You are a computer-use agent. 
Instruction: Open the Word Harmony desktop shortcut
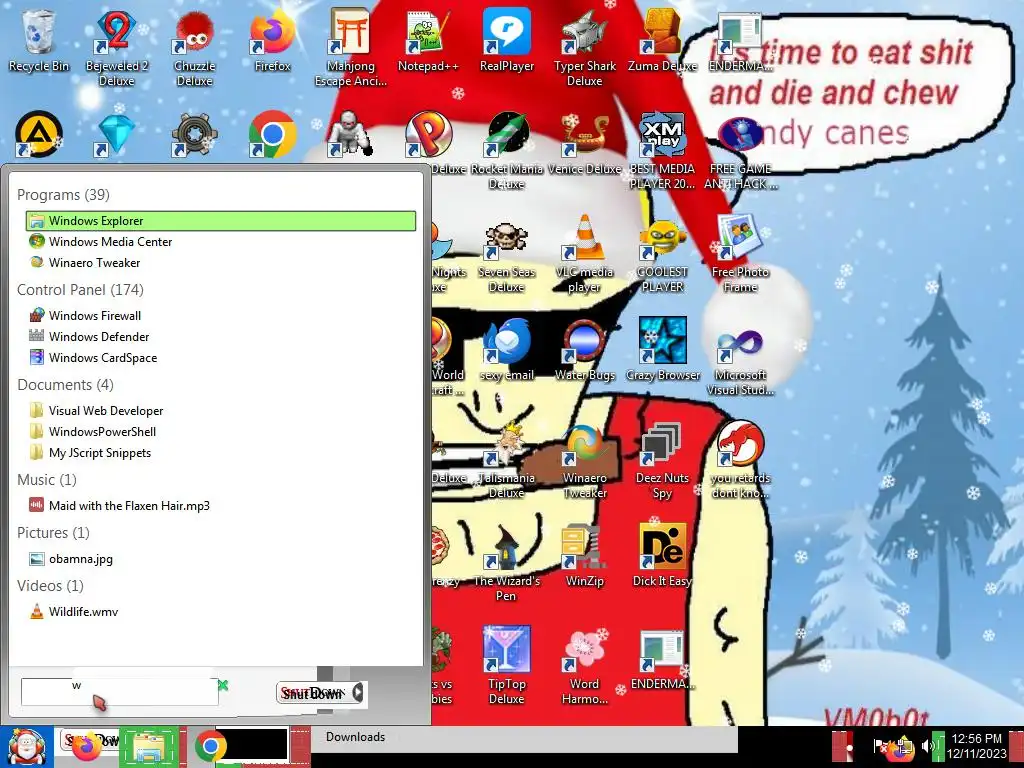pyautogui.click(x=584, y=666)
